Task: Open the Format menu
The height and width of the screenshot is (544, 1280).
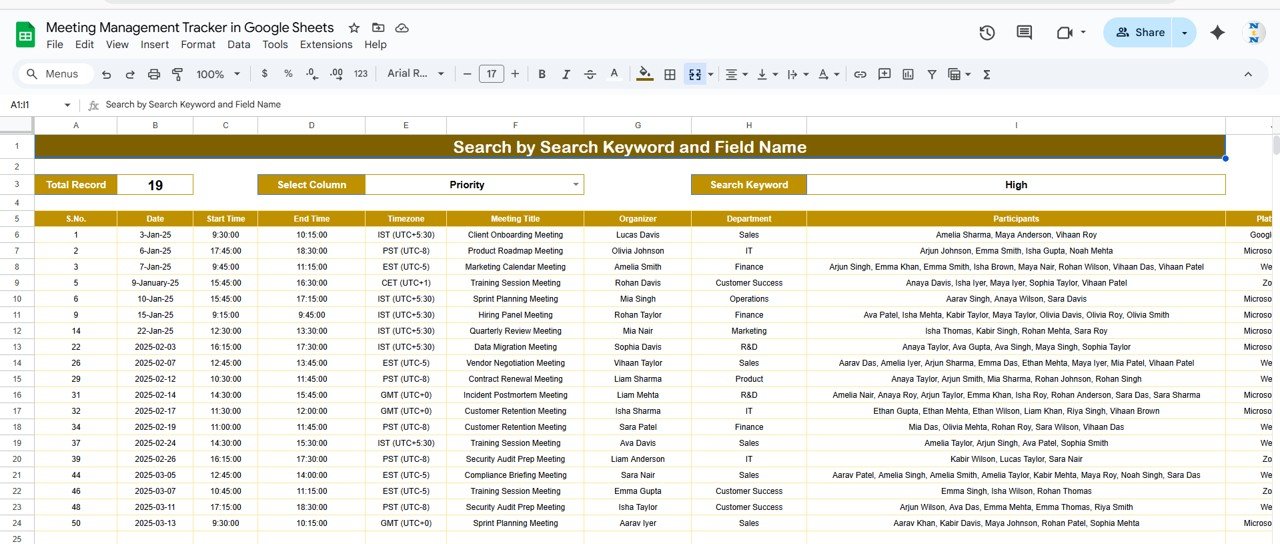Action: [198, 45]
